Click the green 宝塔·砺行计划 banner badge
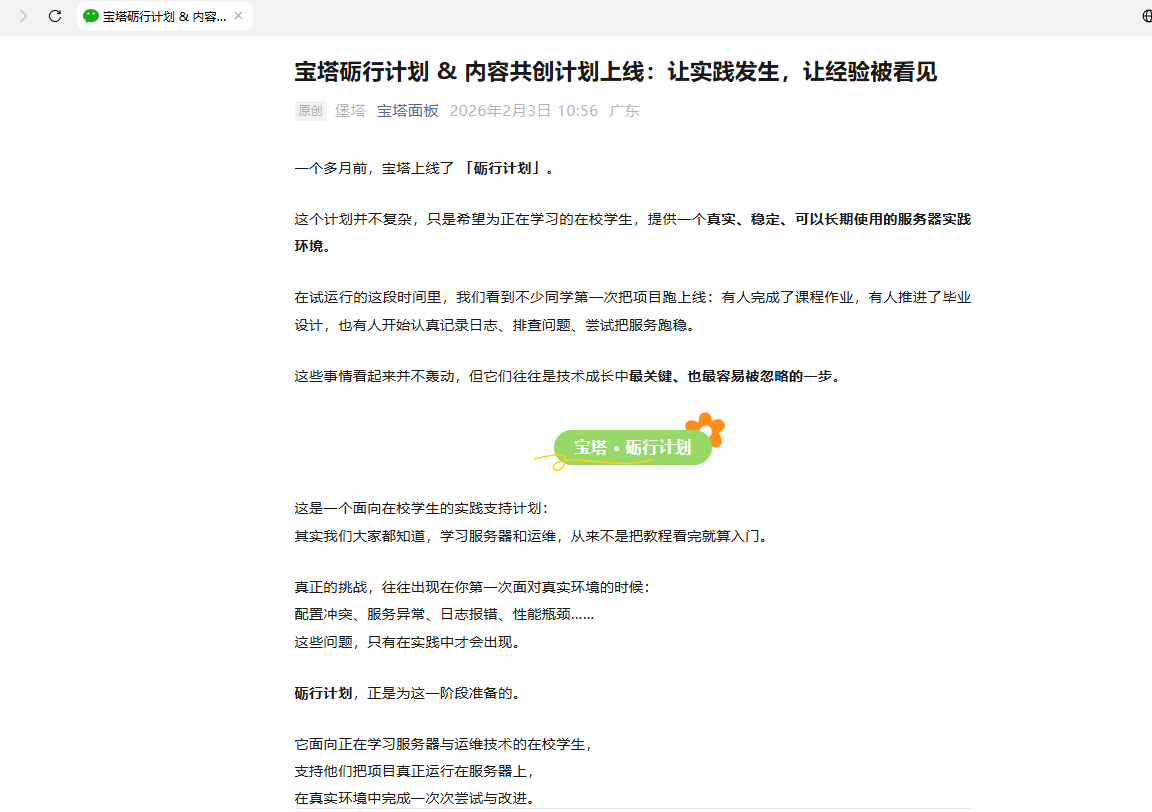 tap(633, 447)
